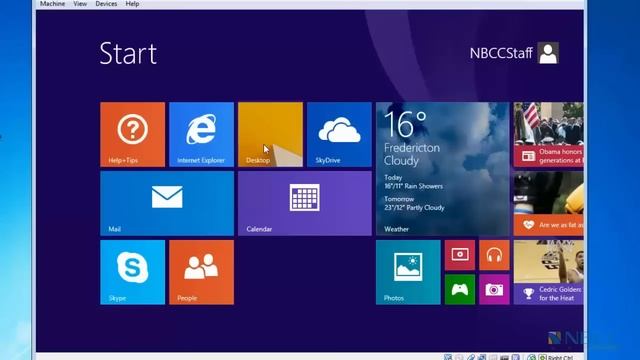The image size is (640, 360).
Task: Click the NBCCStaff user name
Action: coord(501,53)
